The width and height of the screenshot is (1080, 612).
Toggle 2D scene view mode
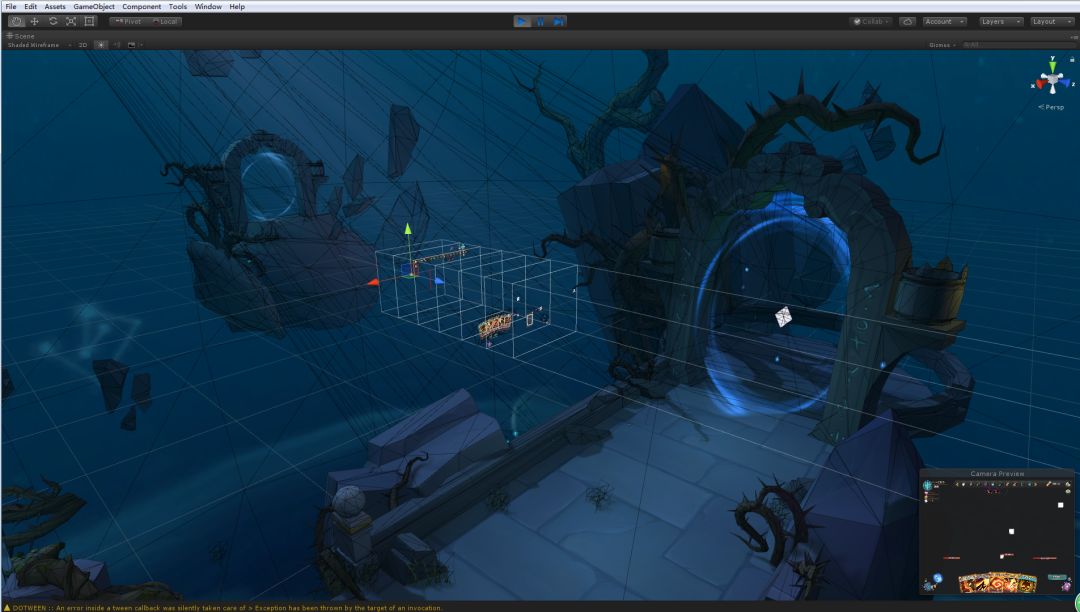(83, 45)
